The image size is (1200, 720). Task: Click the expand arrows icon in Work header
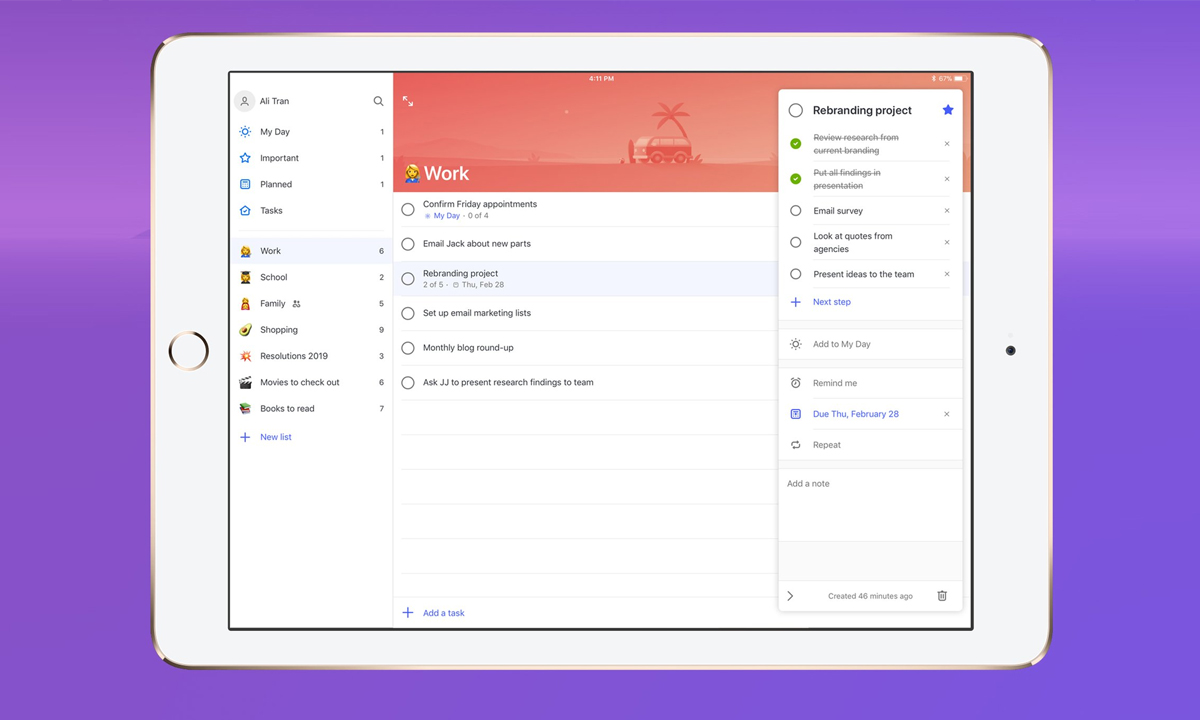click(408, 101)
